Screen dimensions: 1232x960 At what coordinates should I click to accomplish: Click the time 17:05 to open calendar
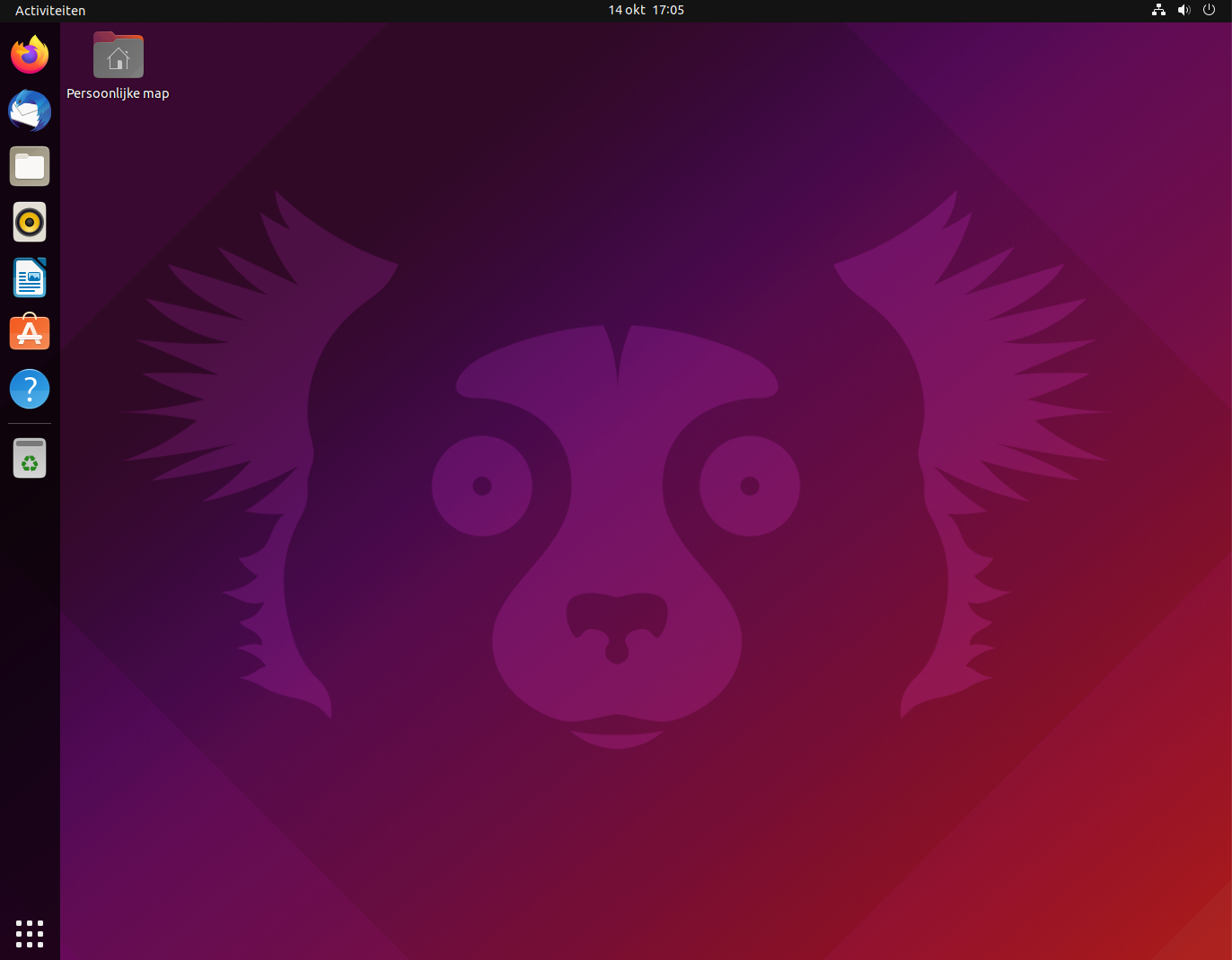pos(668,10)
